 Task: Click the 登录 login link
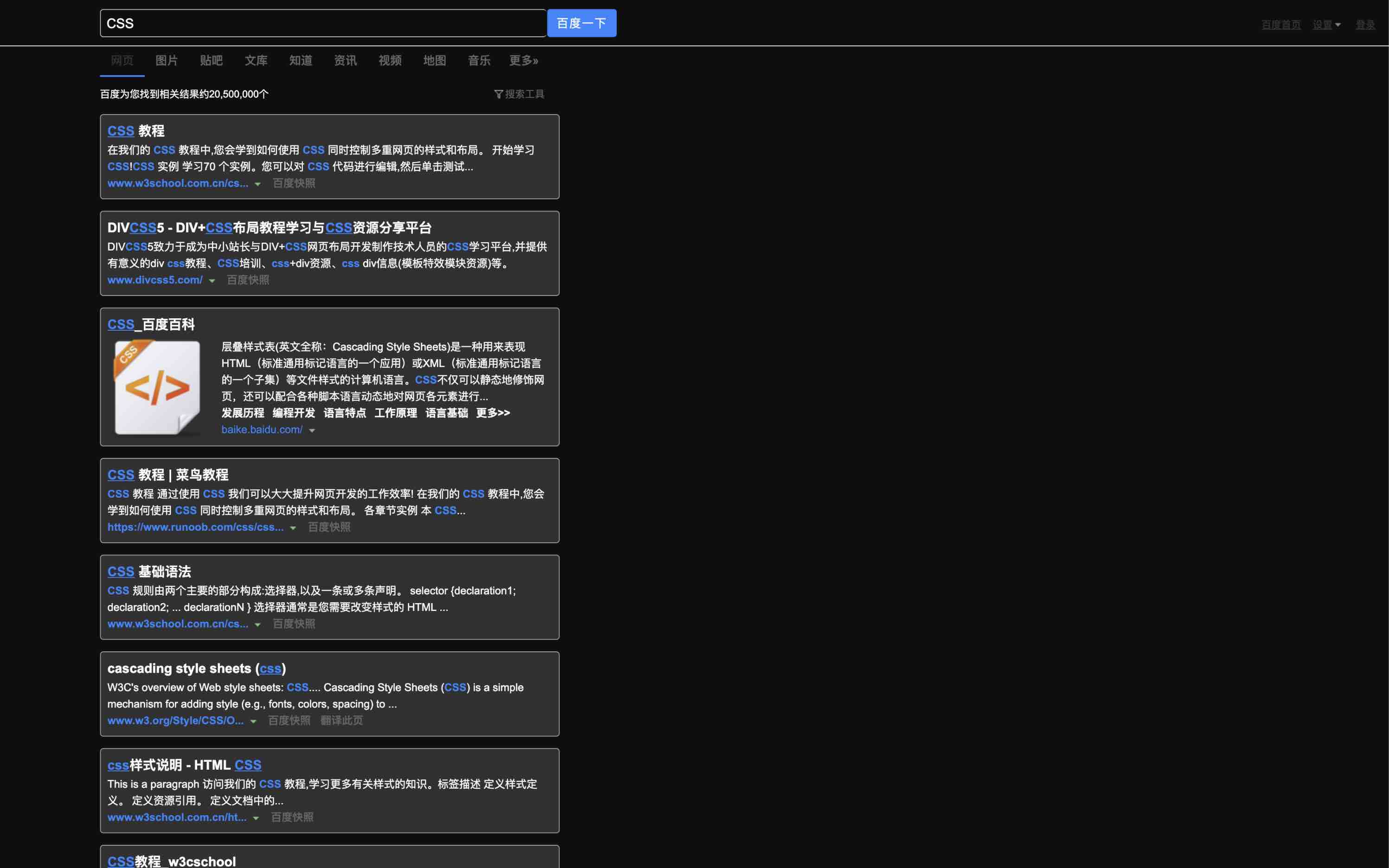pyautogui.click(x=1365, y=25)
